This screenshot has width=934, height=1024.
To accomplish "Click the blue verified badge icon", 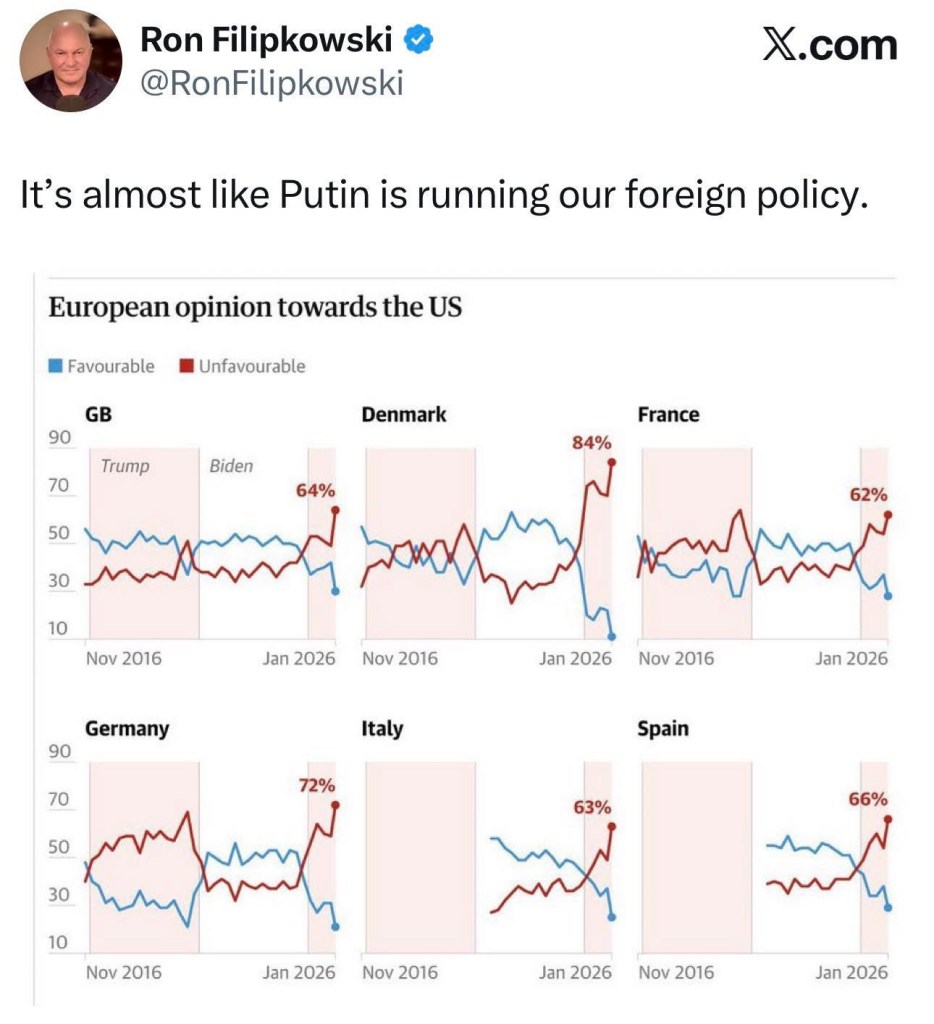I will tap(417, 41).
